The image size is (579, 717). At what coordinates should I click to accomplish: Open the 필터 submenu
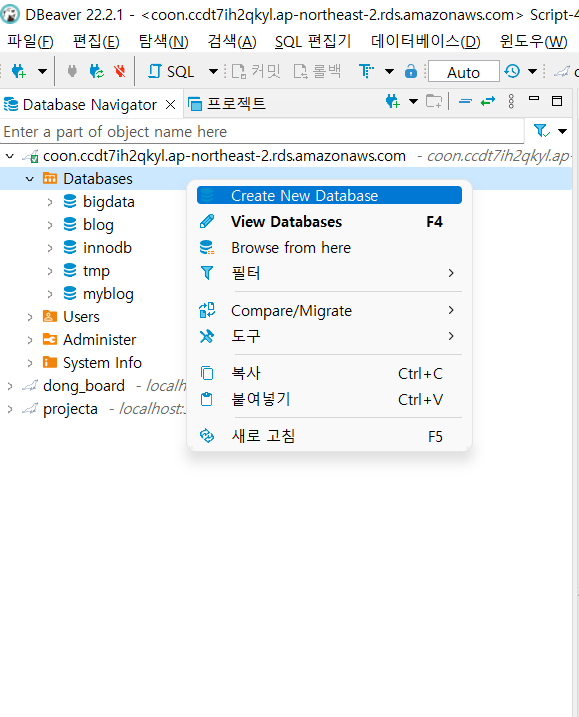click(329, 273)
